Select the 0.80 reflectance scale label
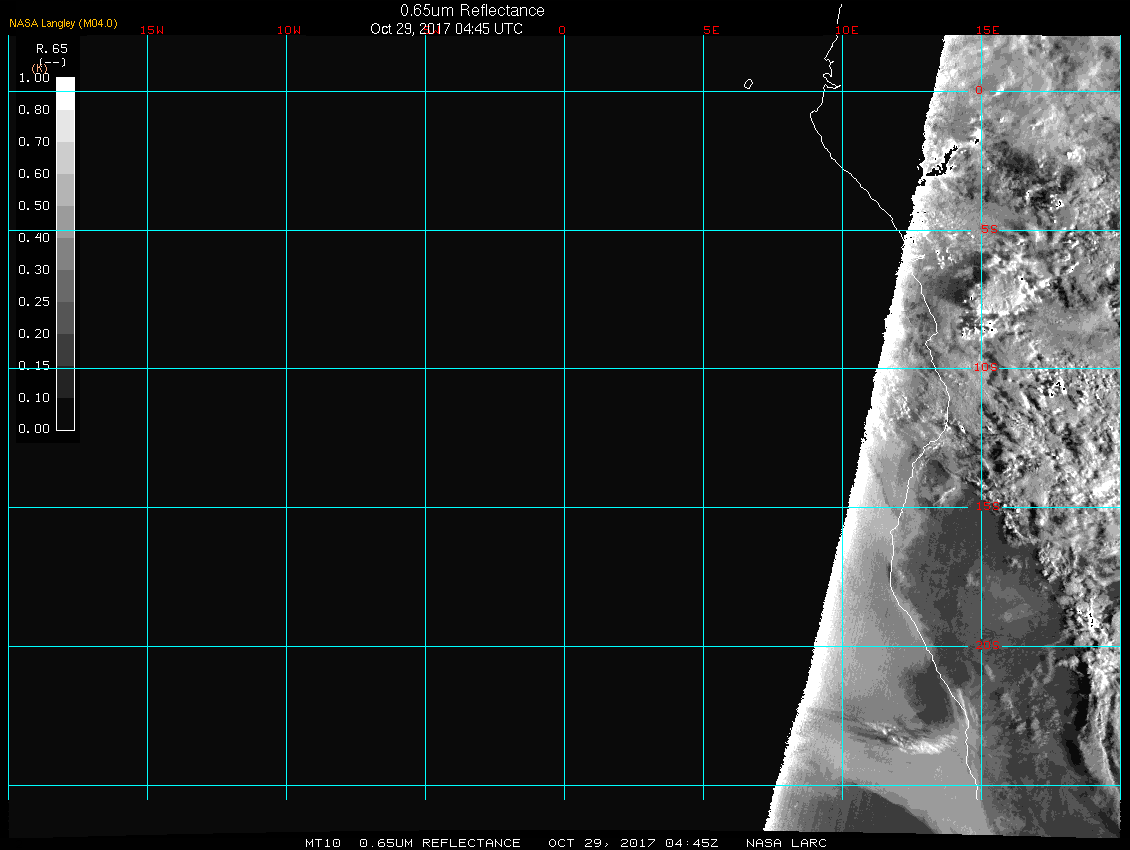Image resolution: width=1130 pixels, height=850 pixels. [34, 110]
